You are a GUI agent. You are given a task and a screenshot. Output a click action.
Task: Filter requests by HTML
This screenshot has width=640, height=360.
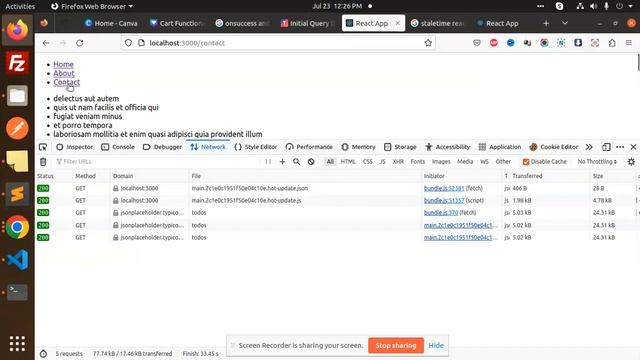click(348, 162)
